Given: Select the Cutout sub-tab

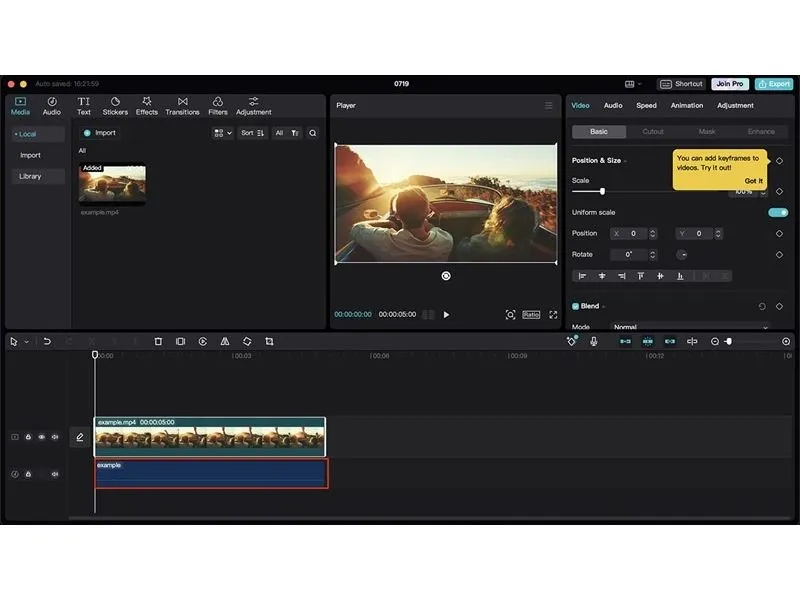Looking at the screenshot, I should [x=653, y=132].
